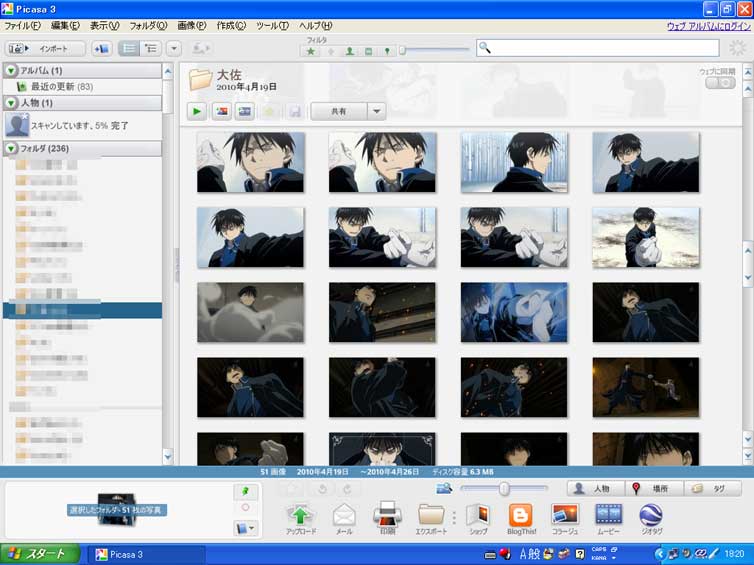Open the ツール(T) menu

pos(272,26)
